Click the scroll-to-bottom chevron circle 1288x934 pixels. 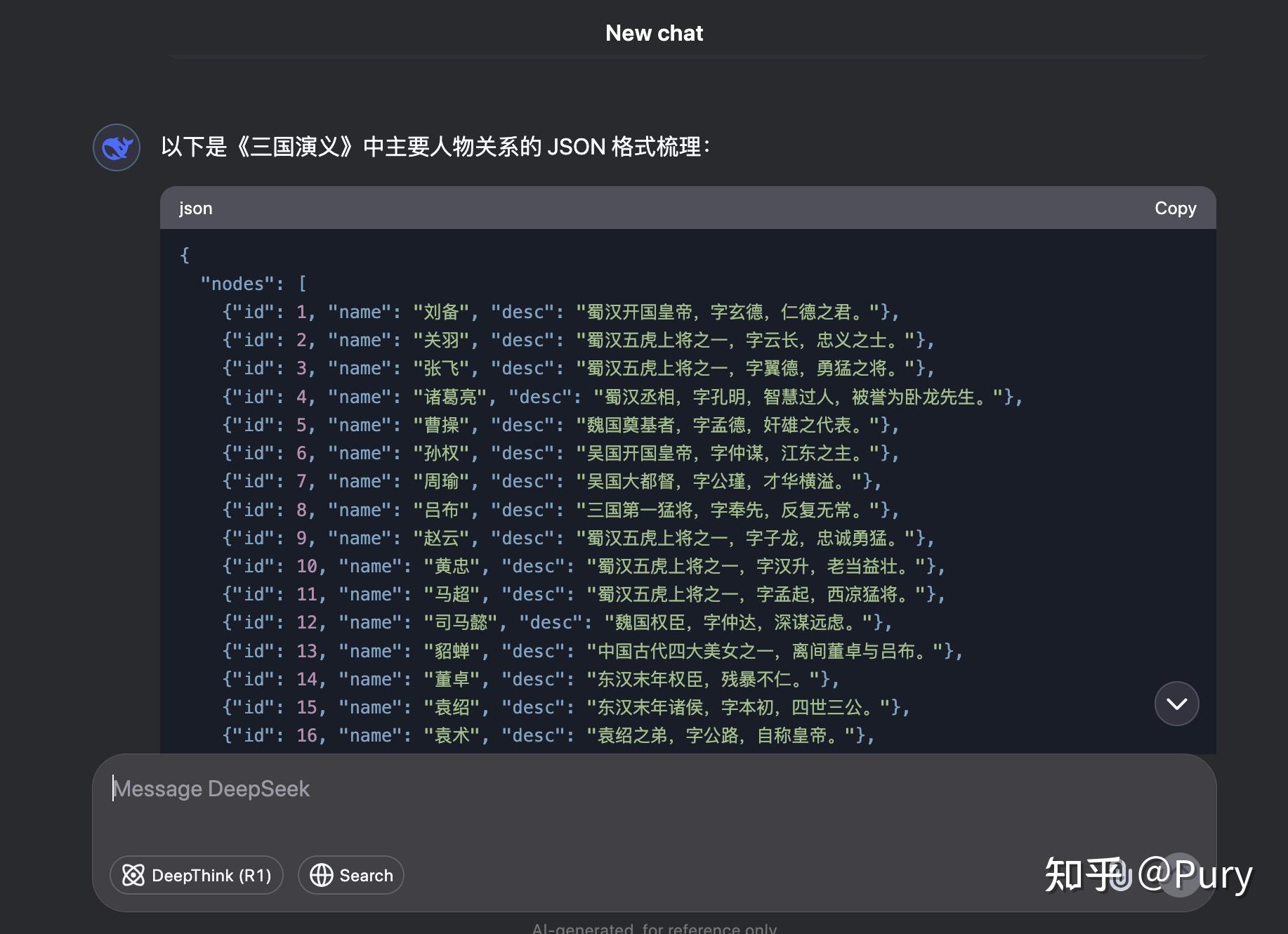point(1177,704)
